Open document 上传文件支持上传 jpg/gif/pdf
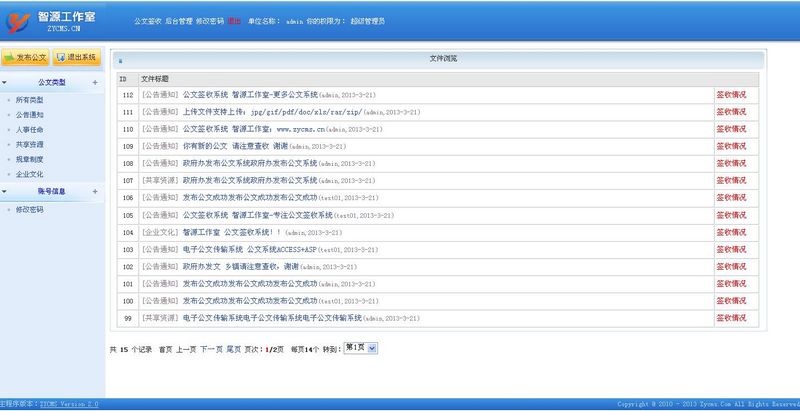This screenshot has height=411, width=800. point(272,112)
